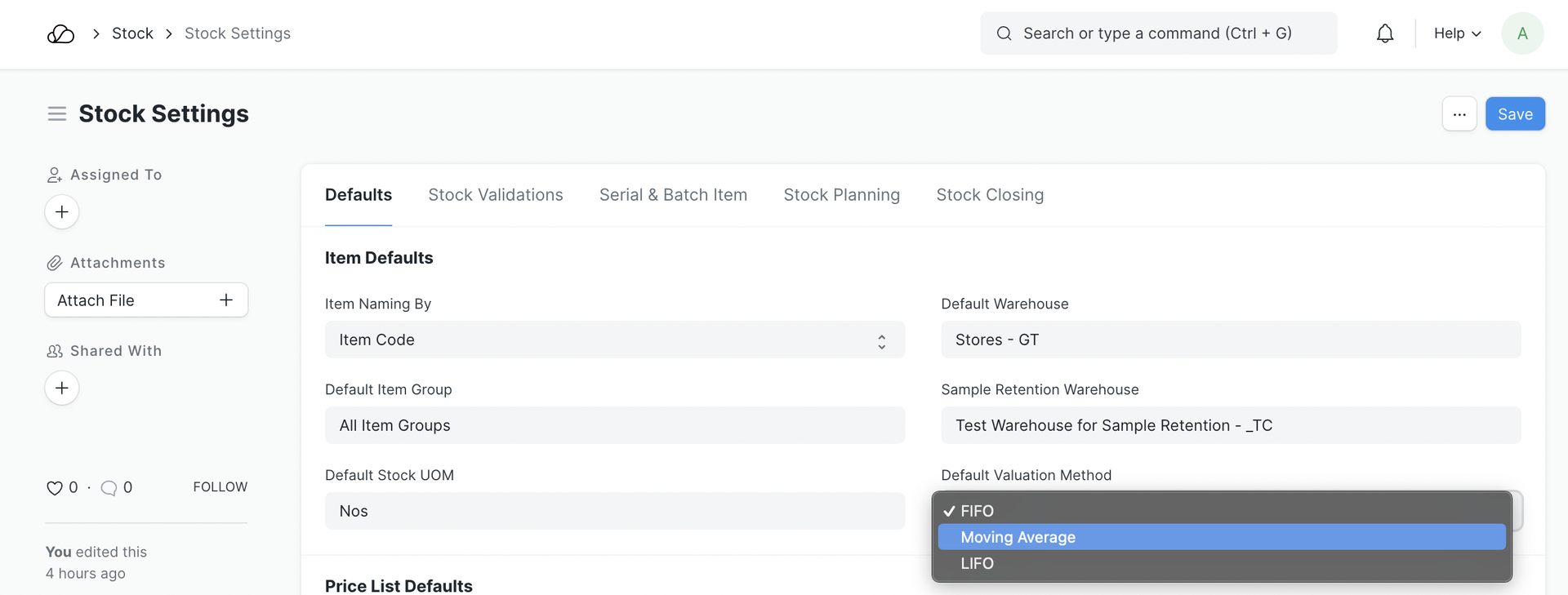Click the heart like icon
The width and height of the screenshot is (1568, 595).
pyautogui.click(x=55, y=488)
